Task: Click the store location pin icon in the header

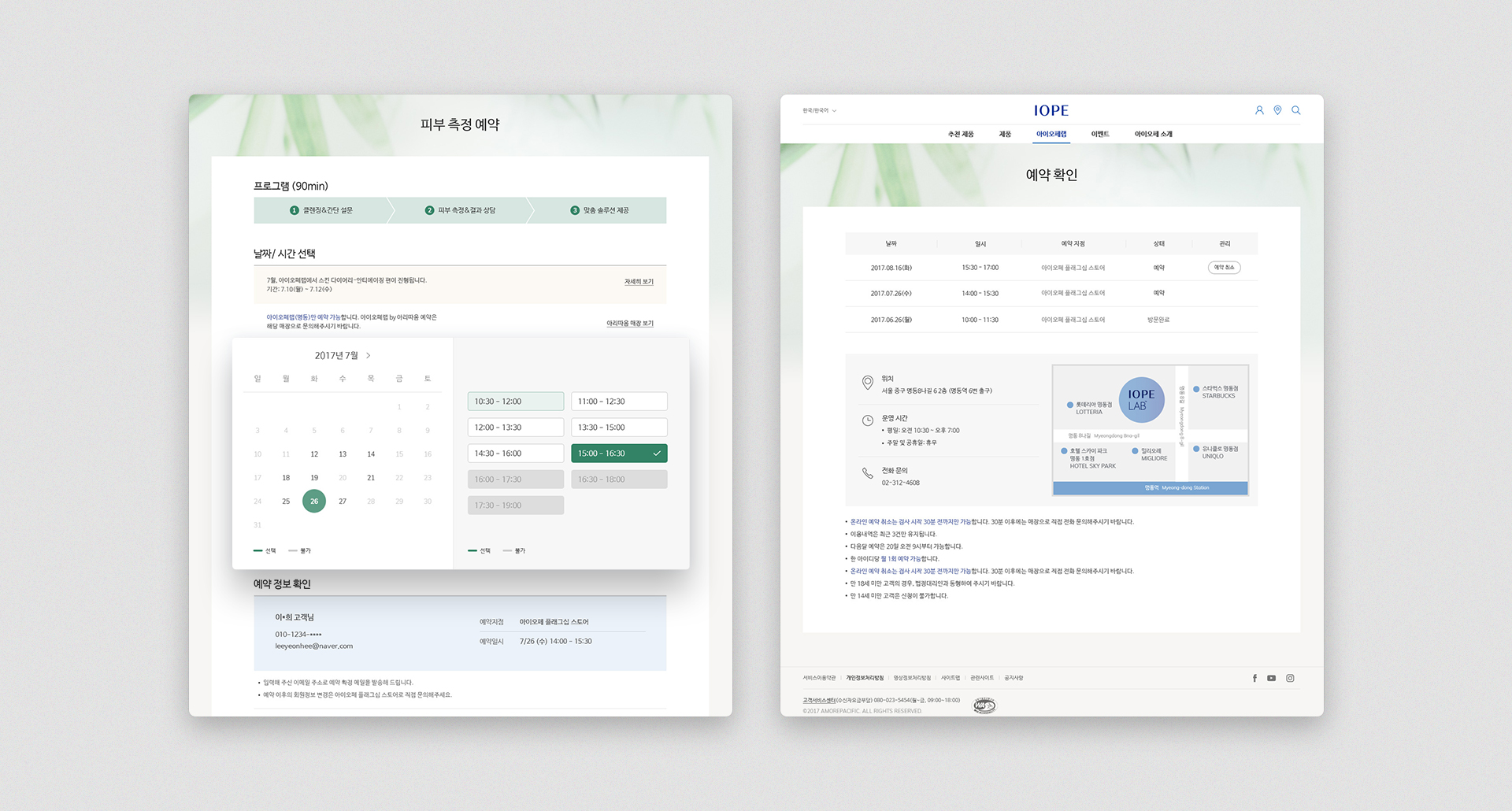Action: point(1277,110)
